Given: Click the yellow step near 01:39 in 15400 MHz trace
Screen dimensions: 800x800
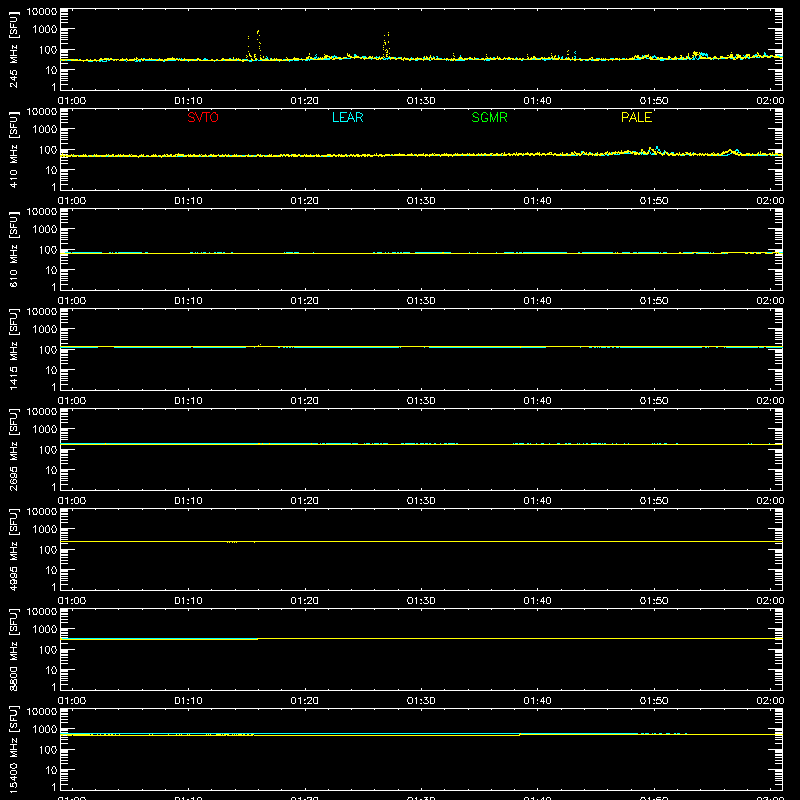Looking at the screenshot, I should [520, 735].
